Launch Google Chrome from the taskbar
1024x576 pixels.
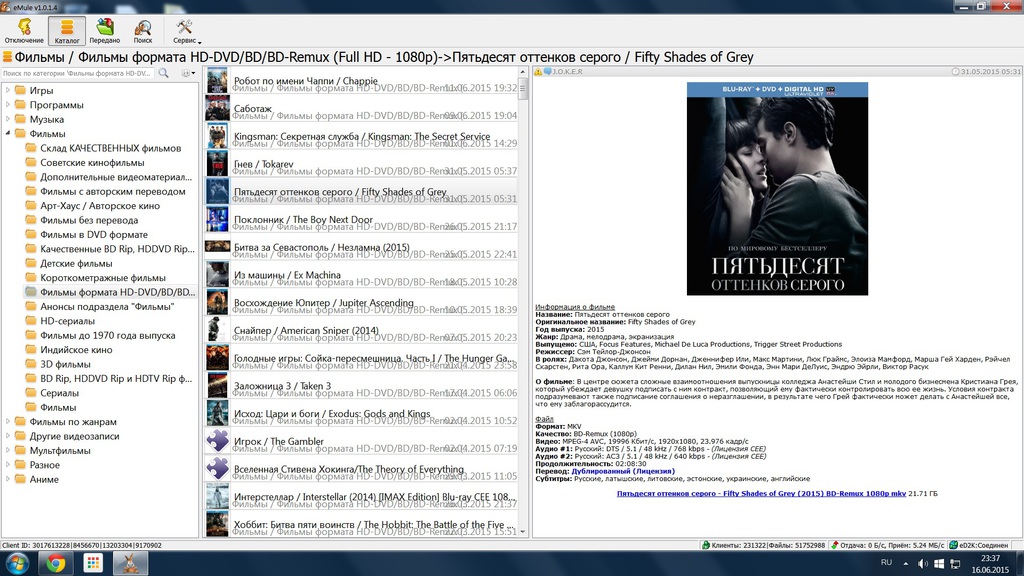(x=56, y=564)
